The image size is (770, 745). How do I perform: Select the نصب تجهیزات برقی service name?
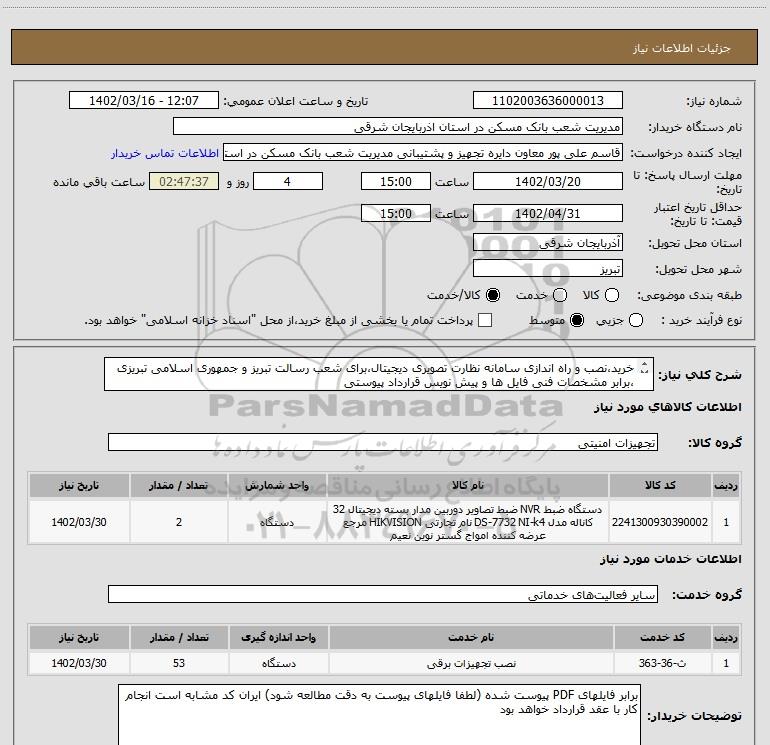[x=471, y=663]
